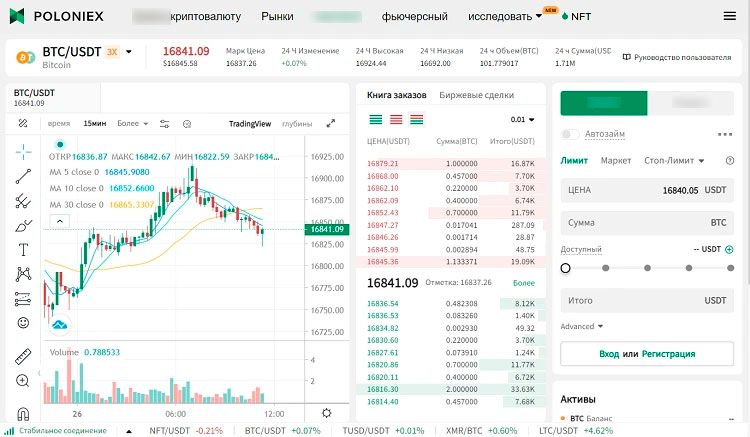The image size is (750, 437).
Task: Select the Маркет order tab
Action: pyautogui.click(x=616, y=161)
